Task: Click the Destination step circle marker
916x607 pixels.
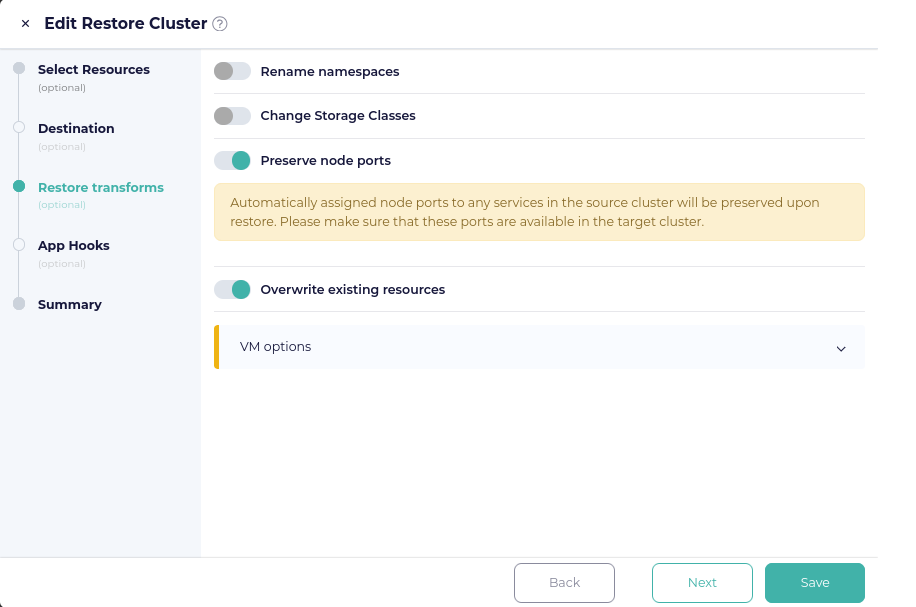Action: pyautogui.click(x=19, y=127)
